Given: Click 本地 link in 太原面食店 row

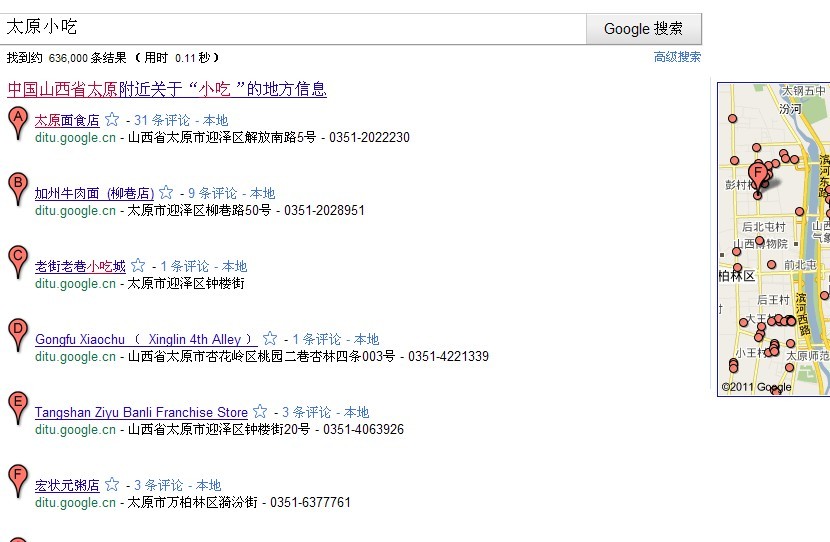Looking at the screenshot, I should 215,121.
